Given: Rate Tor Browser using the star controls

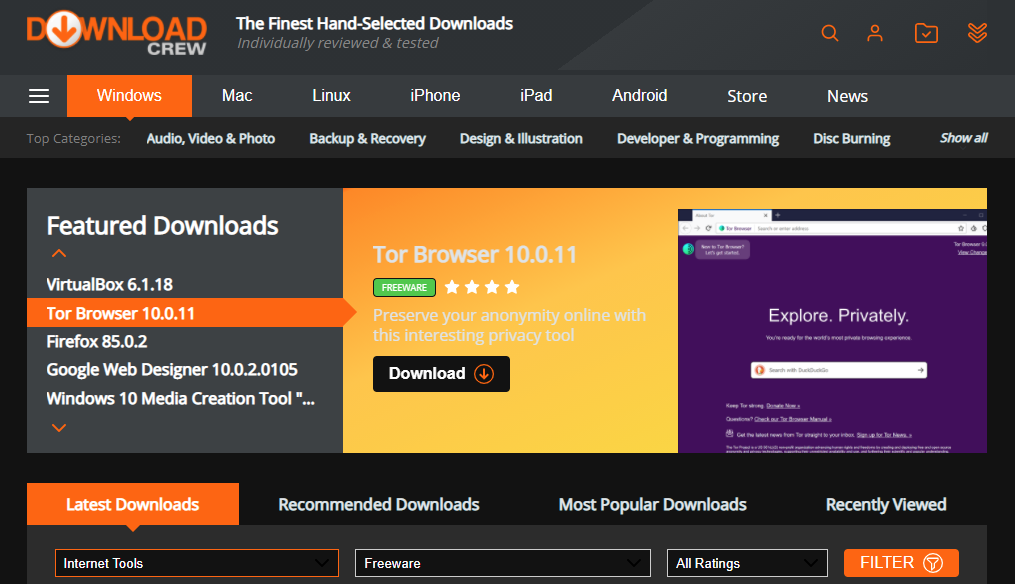Looking at the screenshot, I should [x=481, y=286].
